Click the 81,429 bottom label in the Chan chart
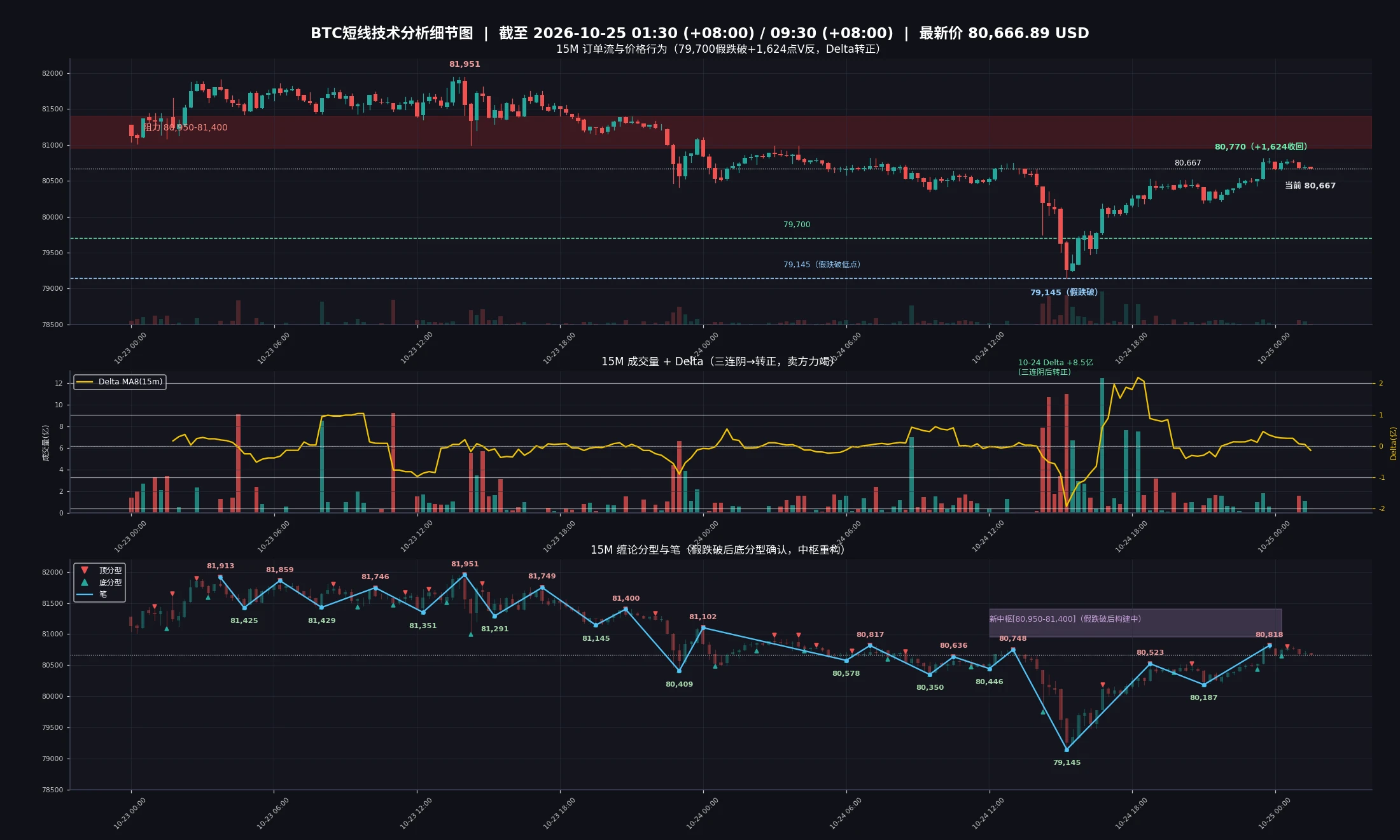 322,620
